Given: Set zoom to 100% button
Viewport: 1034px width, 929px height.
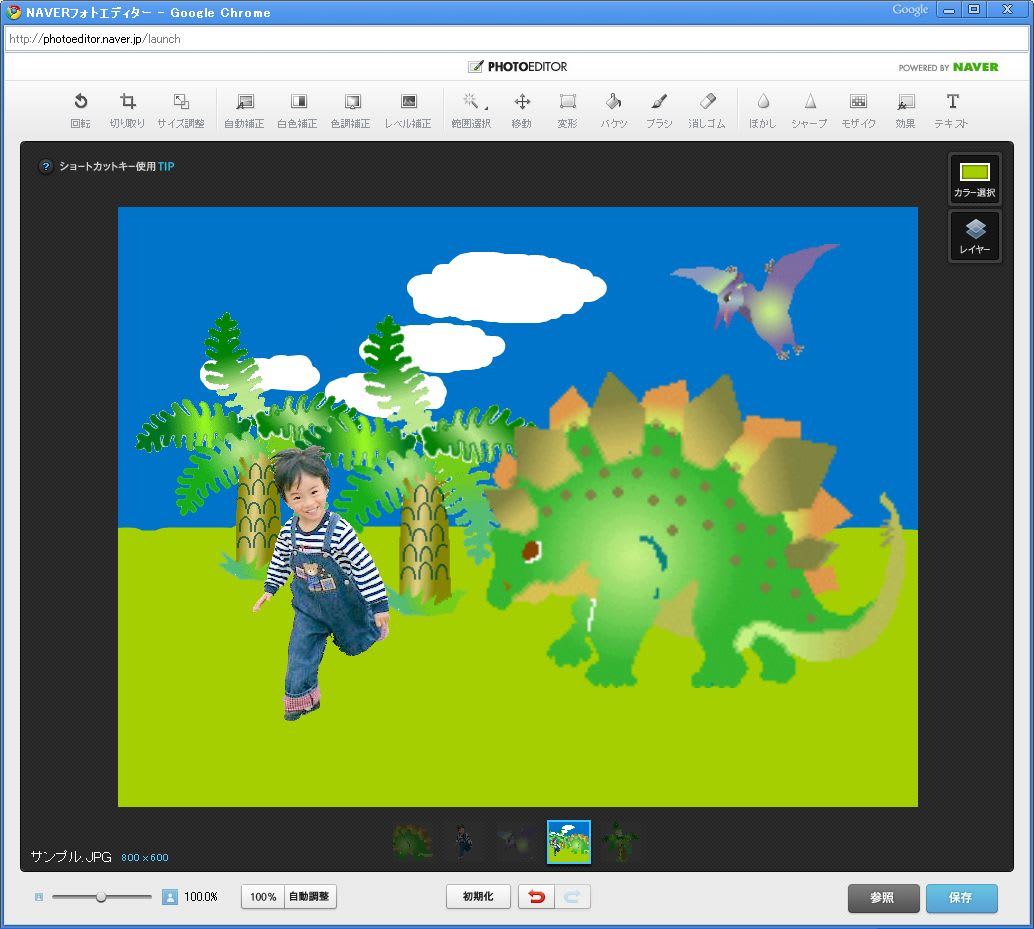Looking at the screenshot, I should [263, 897].
